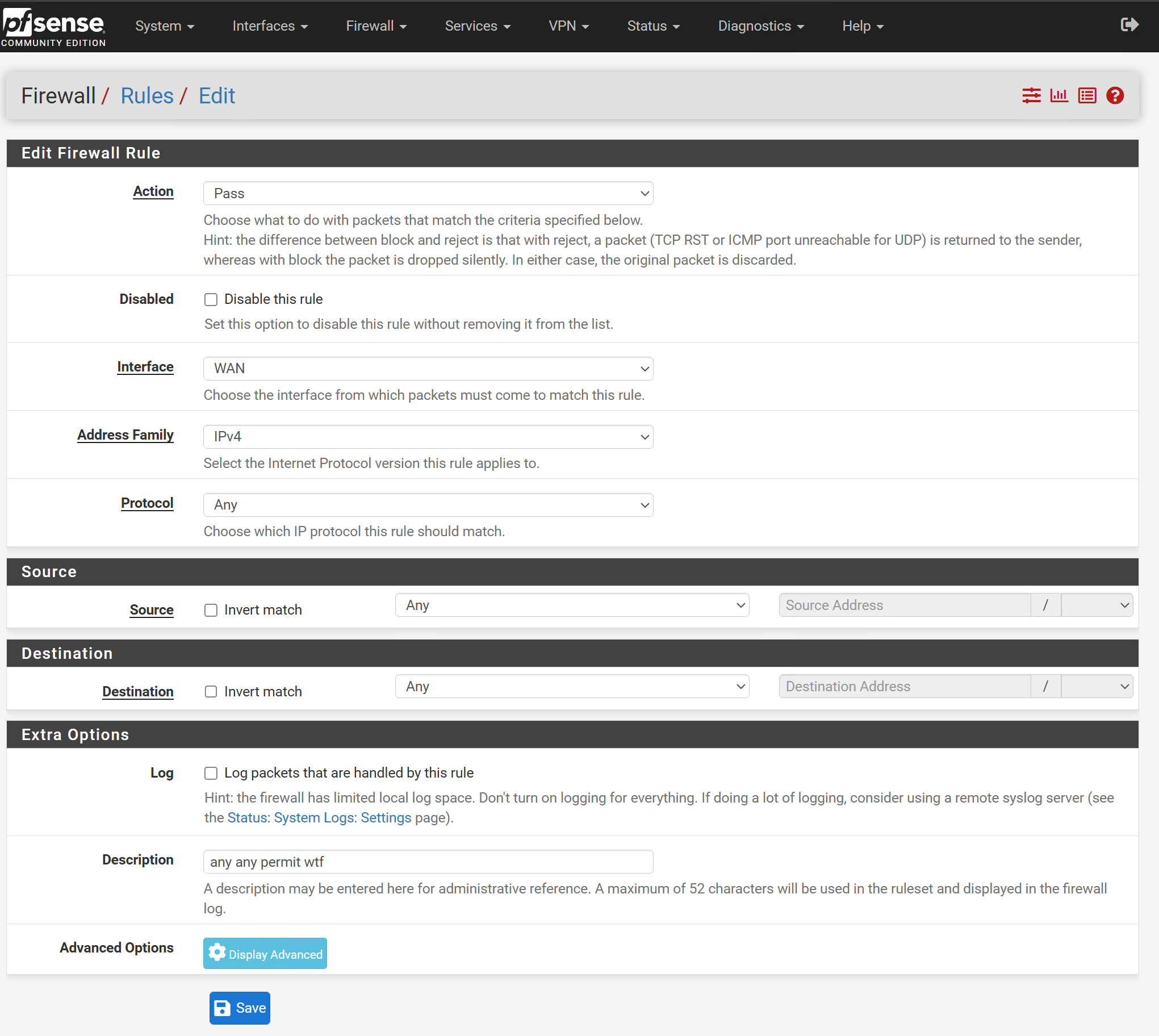This screenshot has height=1036, width=1159.
Task: Open the Destination type dropdown set to Any
Action: tap(572, 687)
